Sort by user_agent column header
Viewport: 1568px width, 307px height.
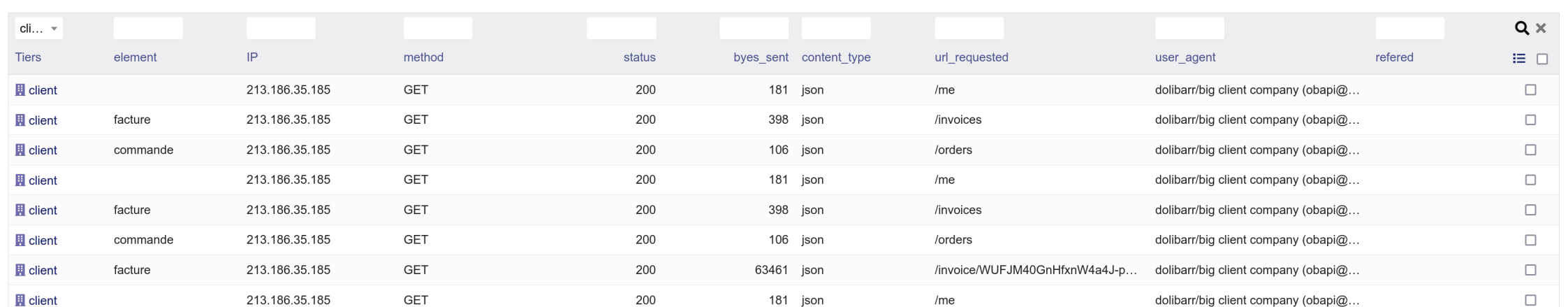(x=1185, y=57)
